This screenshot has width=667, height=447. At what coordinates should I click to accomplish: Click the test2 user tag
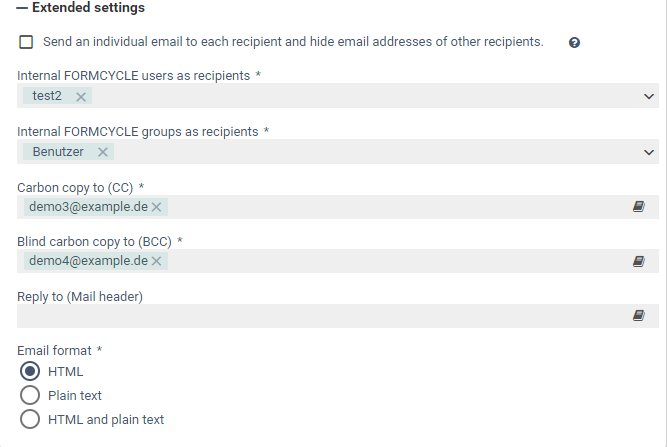[x=47, y=96]
